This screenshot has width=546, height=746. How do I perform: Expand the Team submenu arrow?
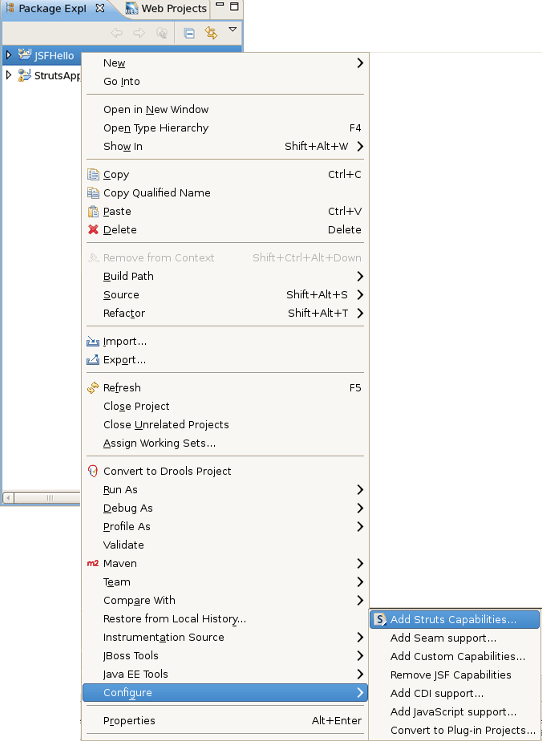360,582
